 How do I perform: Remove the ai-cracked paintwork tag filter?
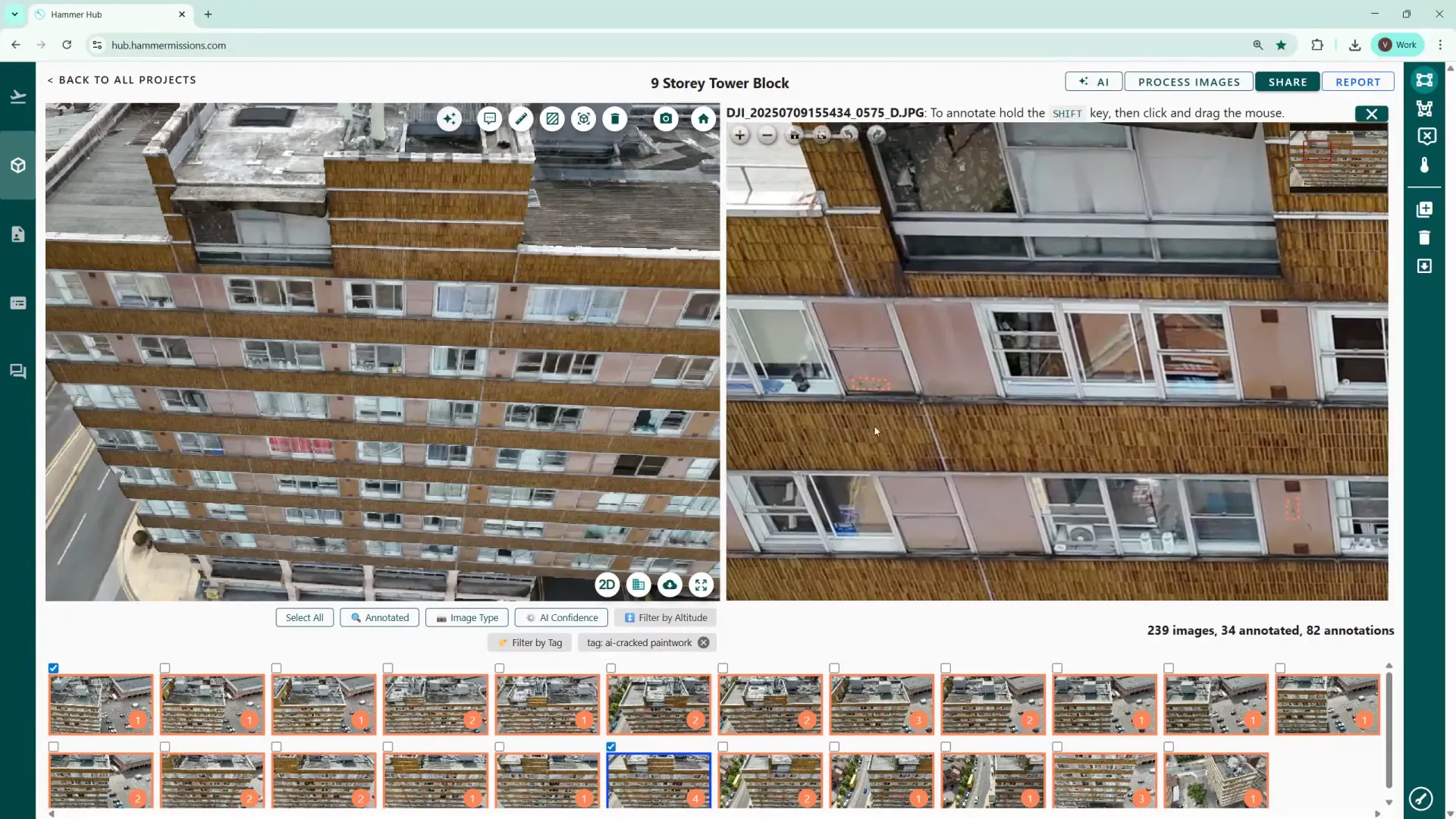(704, 643)
